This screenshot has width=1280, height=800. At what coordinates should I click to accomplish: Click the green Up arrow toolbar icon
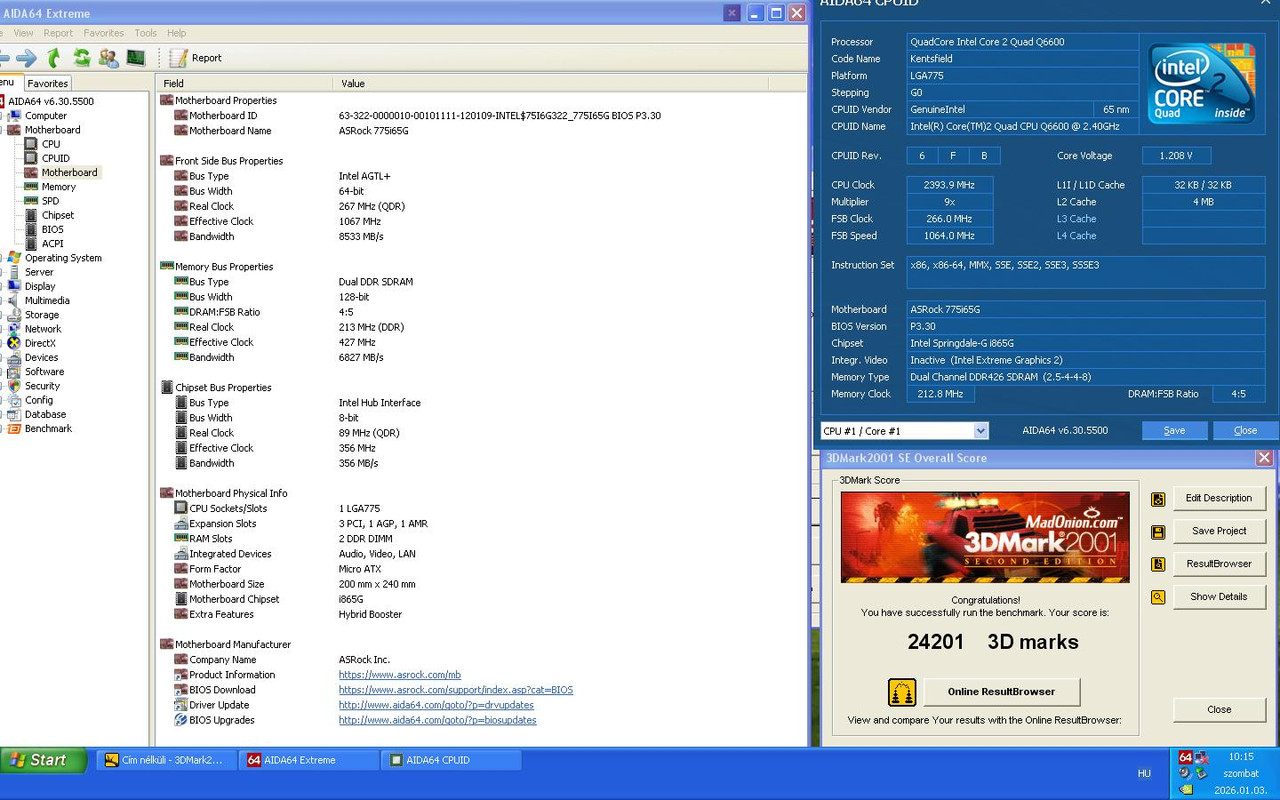pyautogui.click(x=54, y=58)
